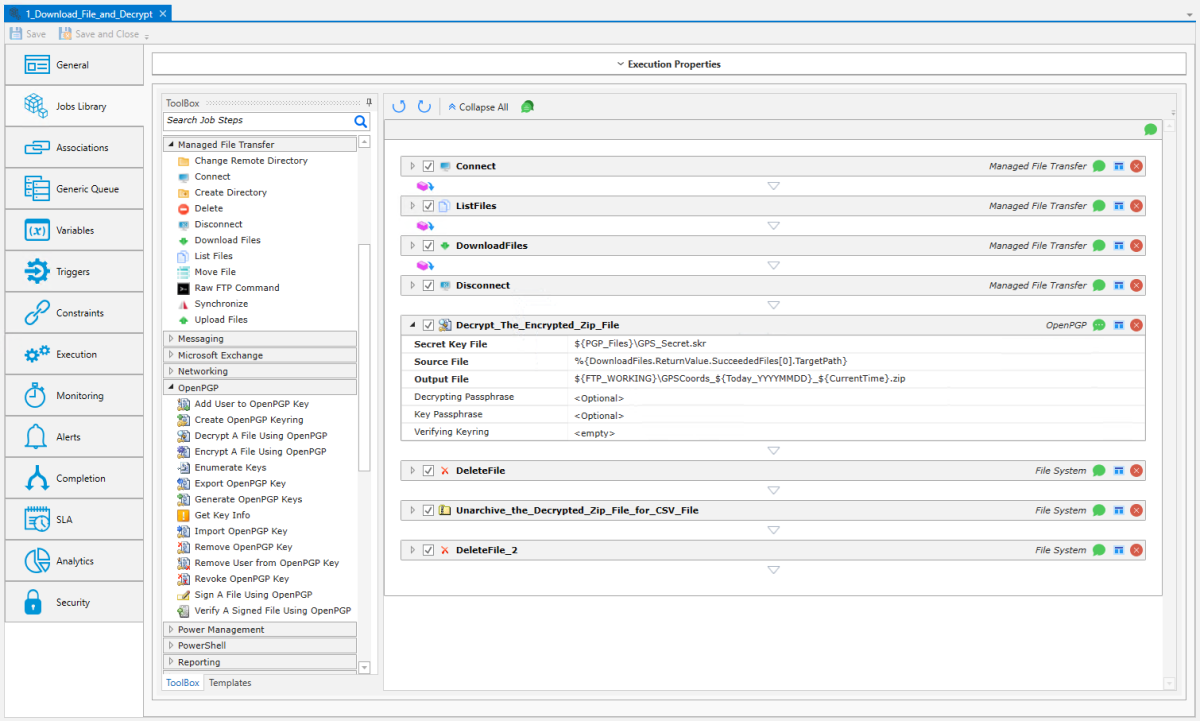Uncheck the Connect step checkbox
Screen dimensions: 1200x721
tap(428, 166)
